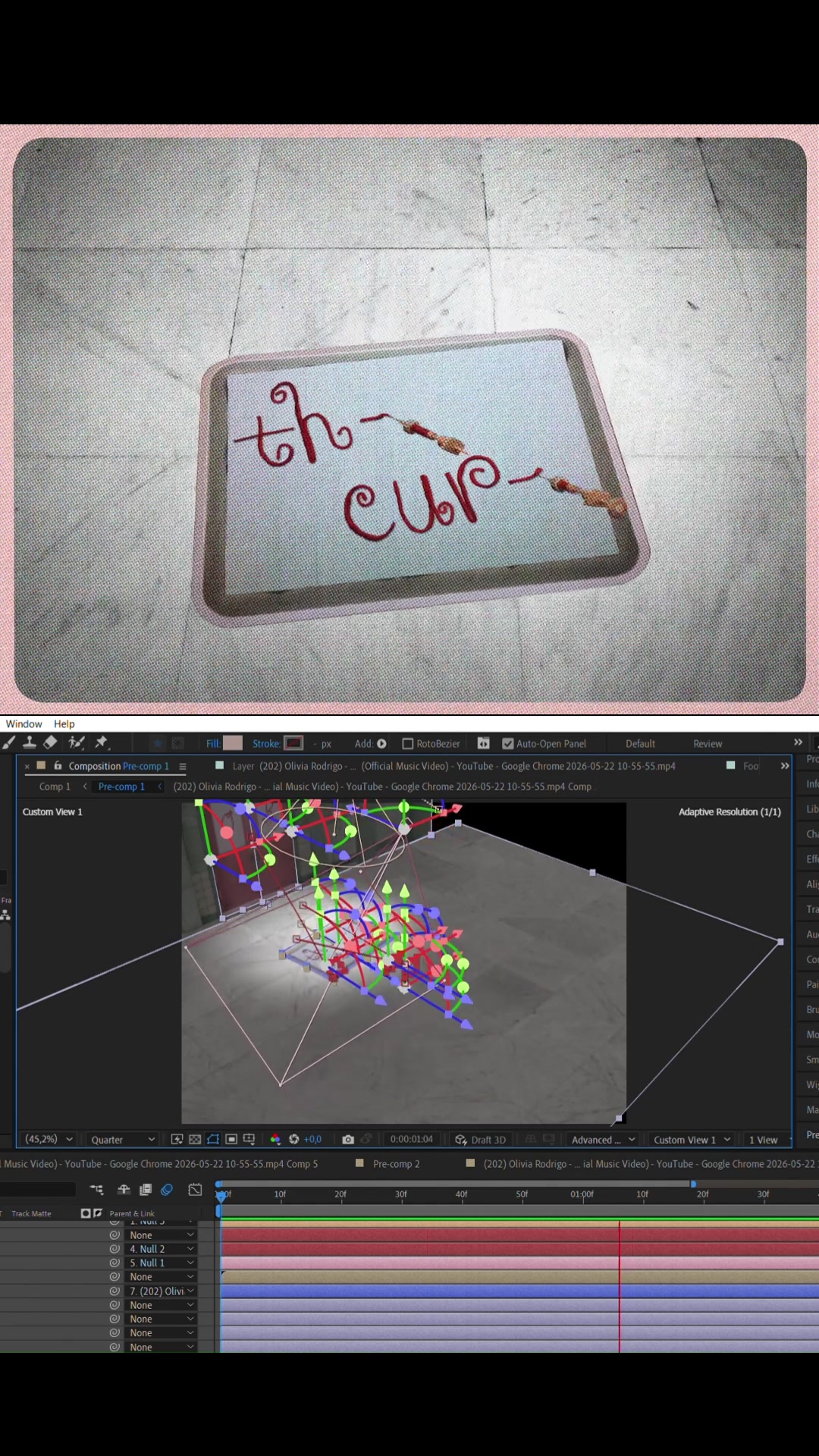Enable the RotoBezier checkbox
Image resolution: width=819 pixels, height=1456 pixels.
(x=407, y=744)
